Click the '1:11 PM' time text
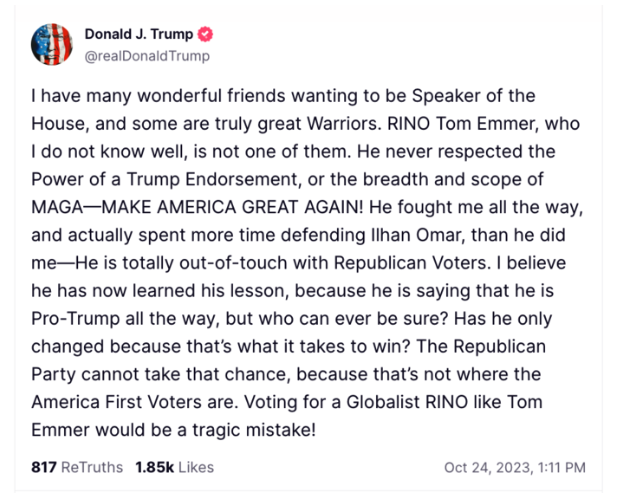The width and height of the screenshot is (631, 501). 561,468
